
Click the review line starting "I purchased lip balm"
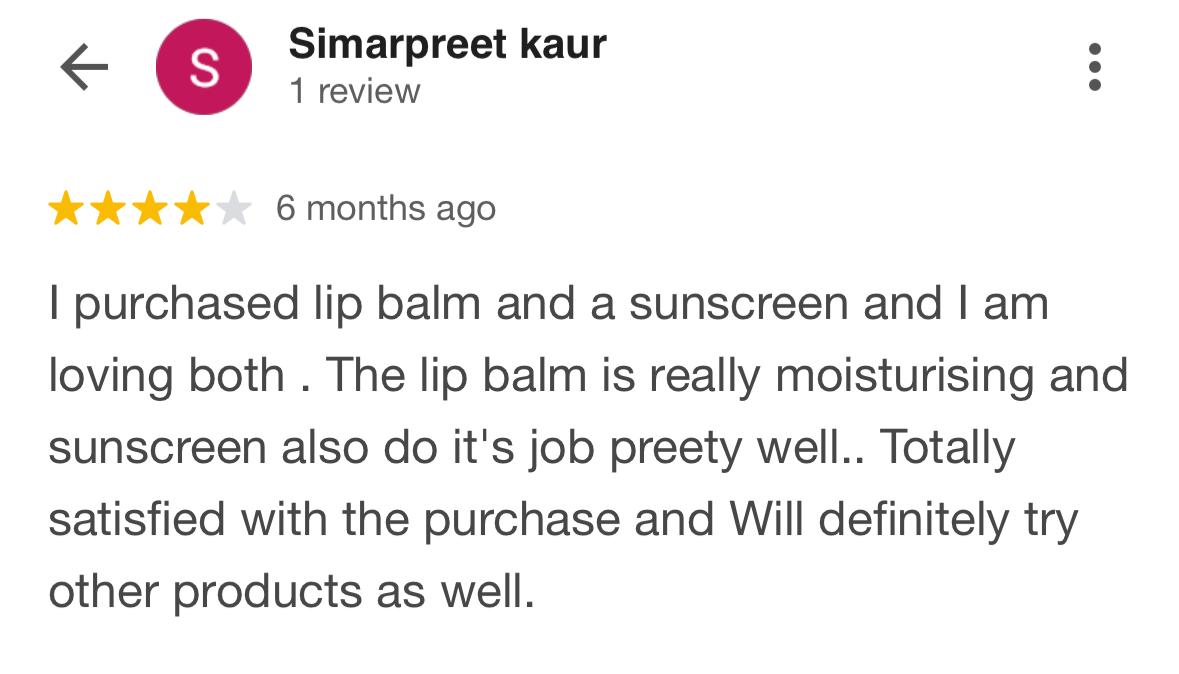tap(548, 304)
